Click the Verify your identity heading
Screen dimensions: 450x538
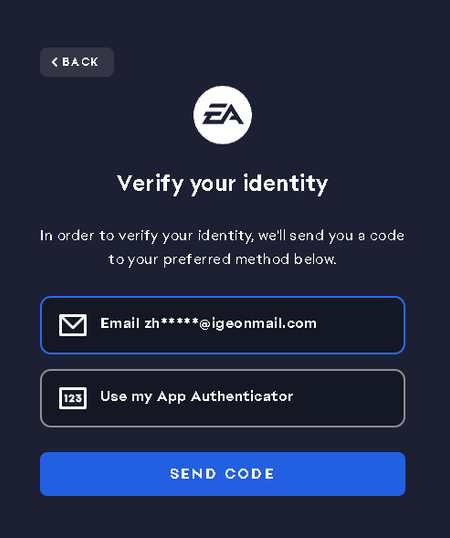tap(222, 184)
